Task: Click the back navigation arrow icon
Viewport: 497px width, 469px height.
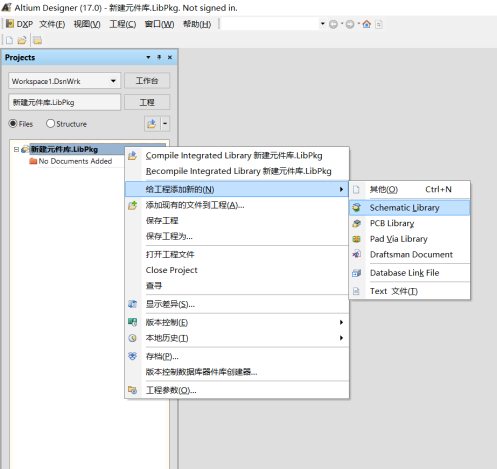Action: [x=333, y=24]
